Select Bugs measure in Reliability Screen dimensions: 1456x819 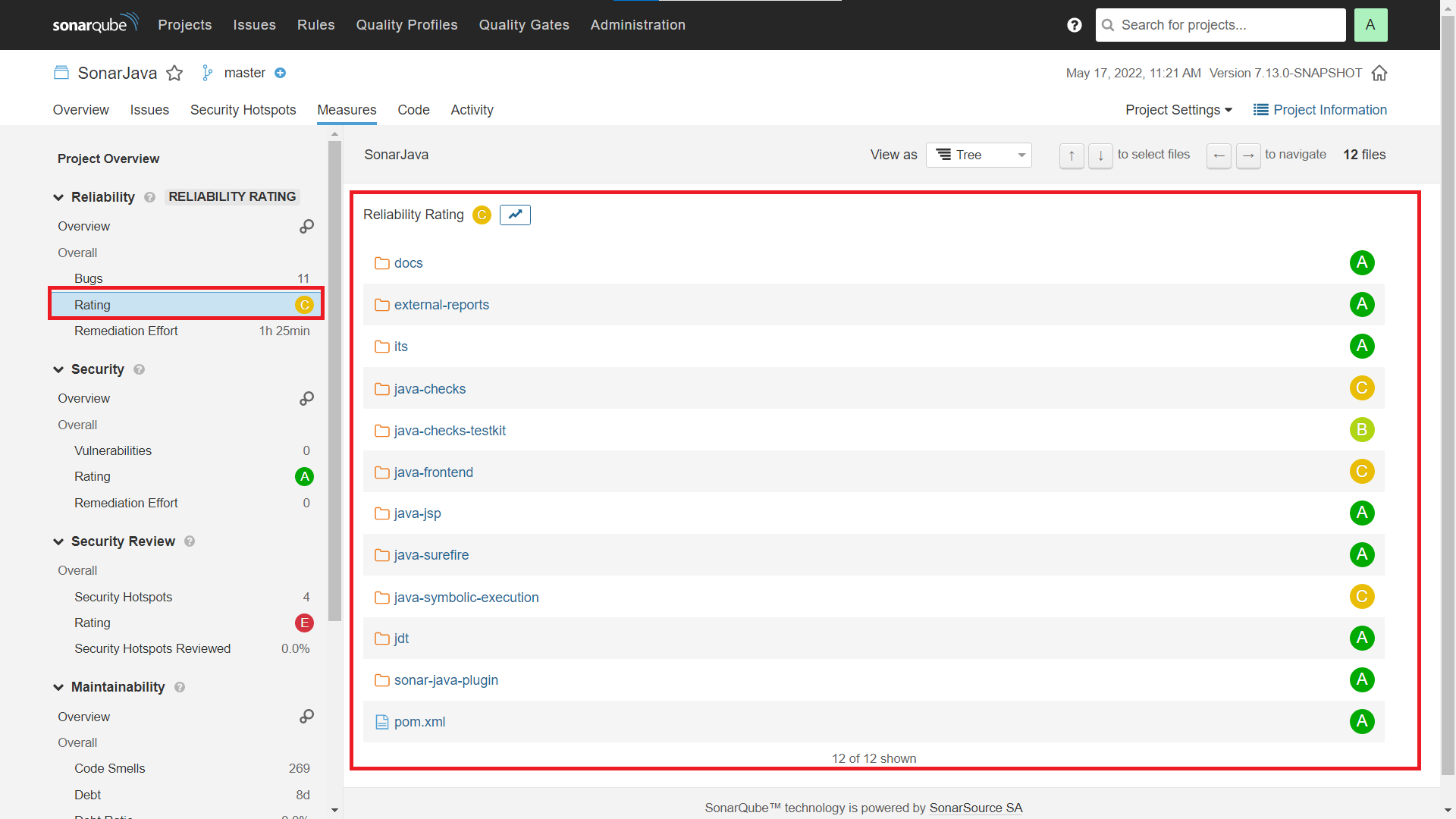[x=187, y=278]
